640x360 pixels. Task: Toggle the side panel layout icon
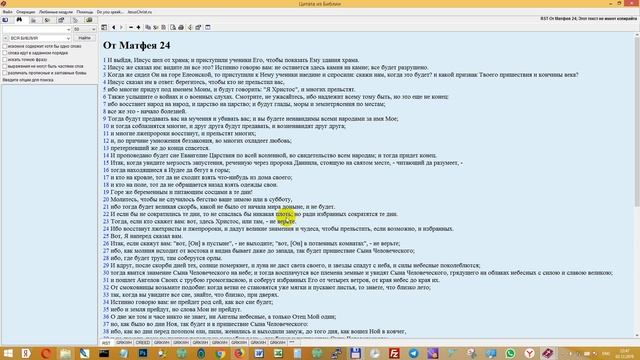[104, 27]
